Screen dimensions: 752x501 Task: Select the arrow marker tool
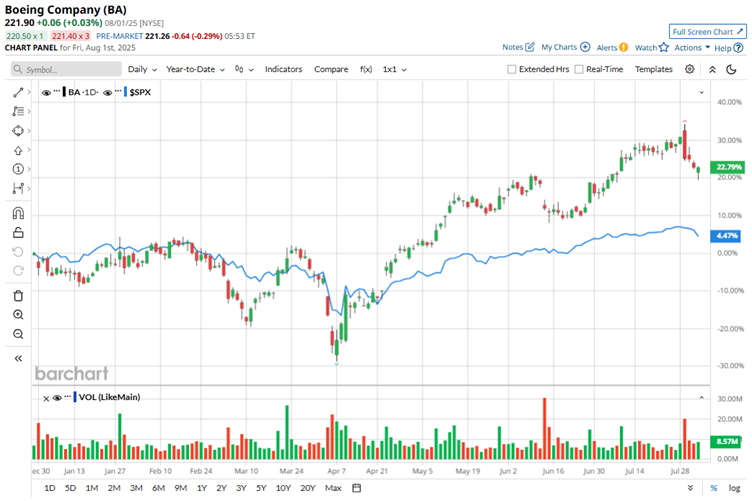click(x=18, y=150)
